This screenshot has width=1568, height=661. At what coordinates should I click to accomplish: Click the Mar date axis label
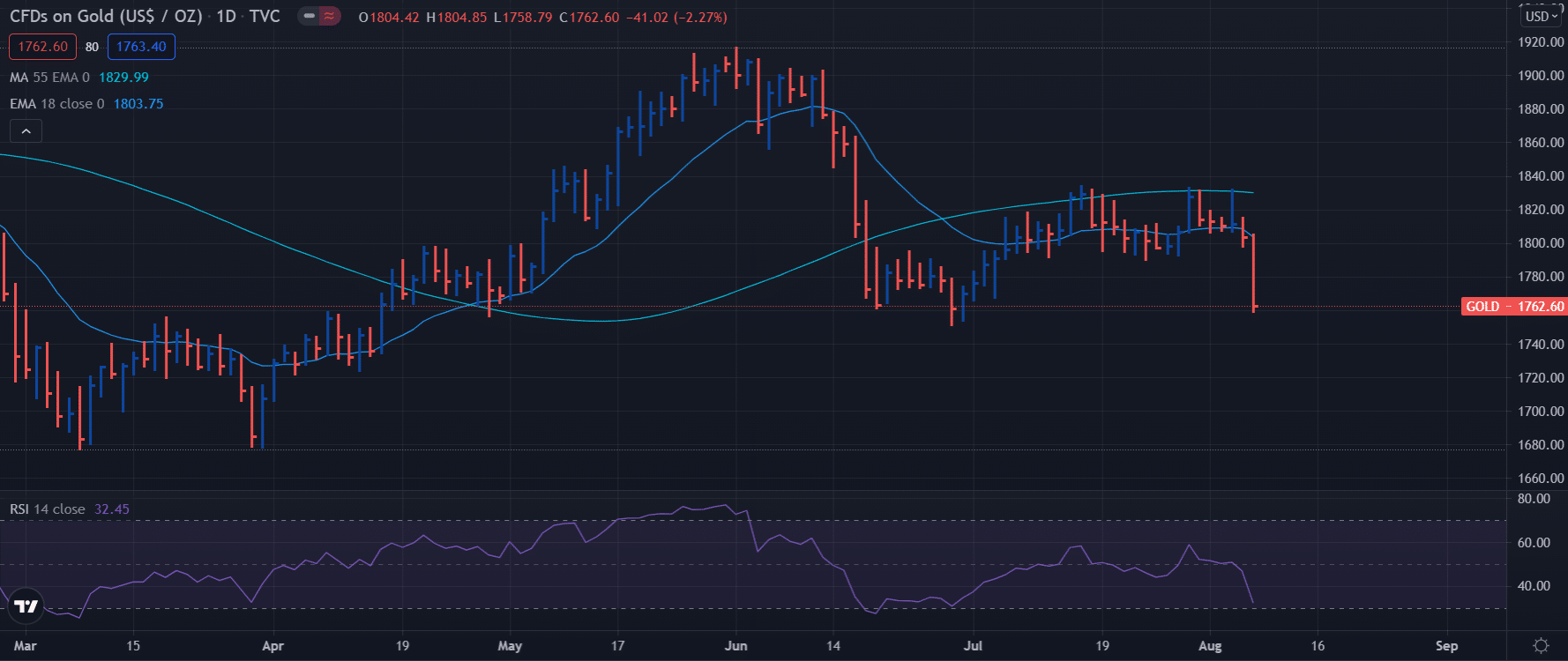pyautogui.click(x=26, y=646)
